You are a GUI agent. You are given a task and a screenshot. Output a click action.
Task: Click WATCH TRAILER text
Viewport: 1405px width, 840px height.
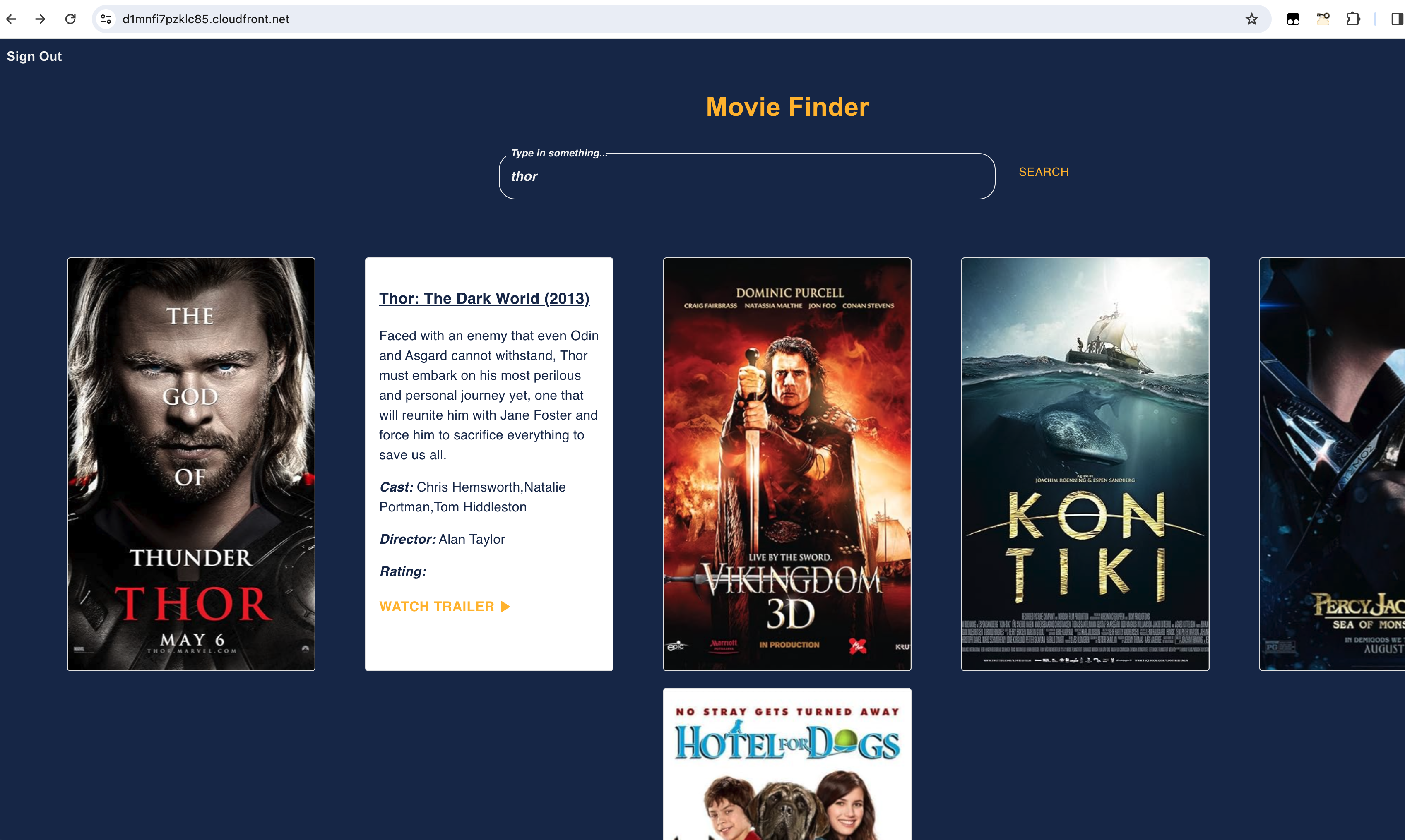pos(437,606)
